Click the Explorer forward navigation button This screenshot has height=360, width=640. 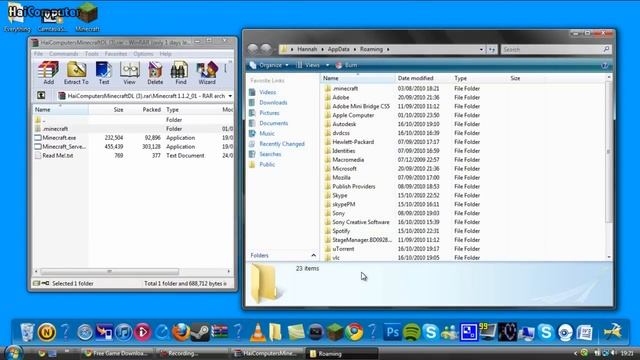pyautogui.click(x=266, y=49)
